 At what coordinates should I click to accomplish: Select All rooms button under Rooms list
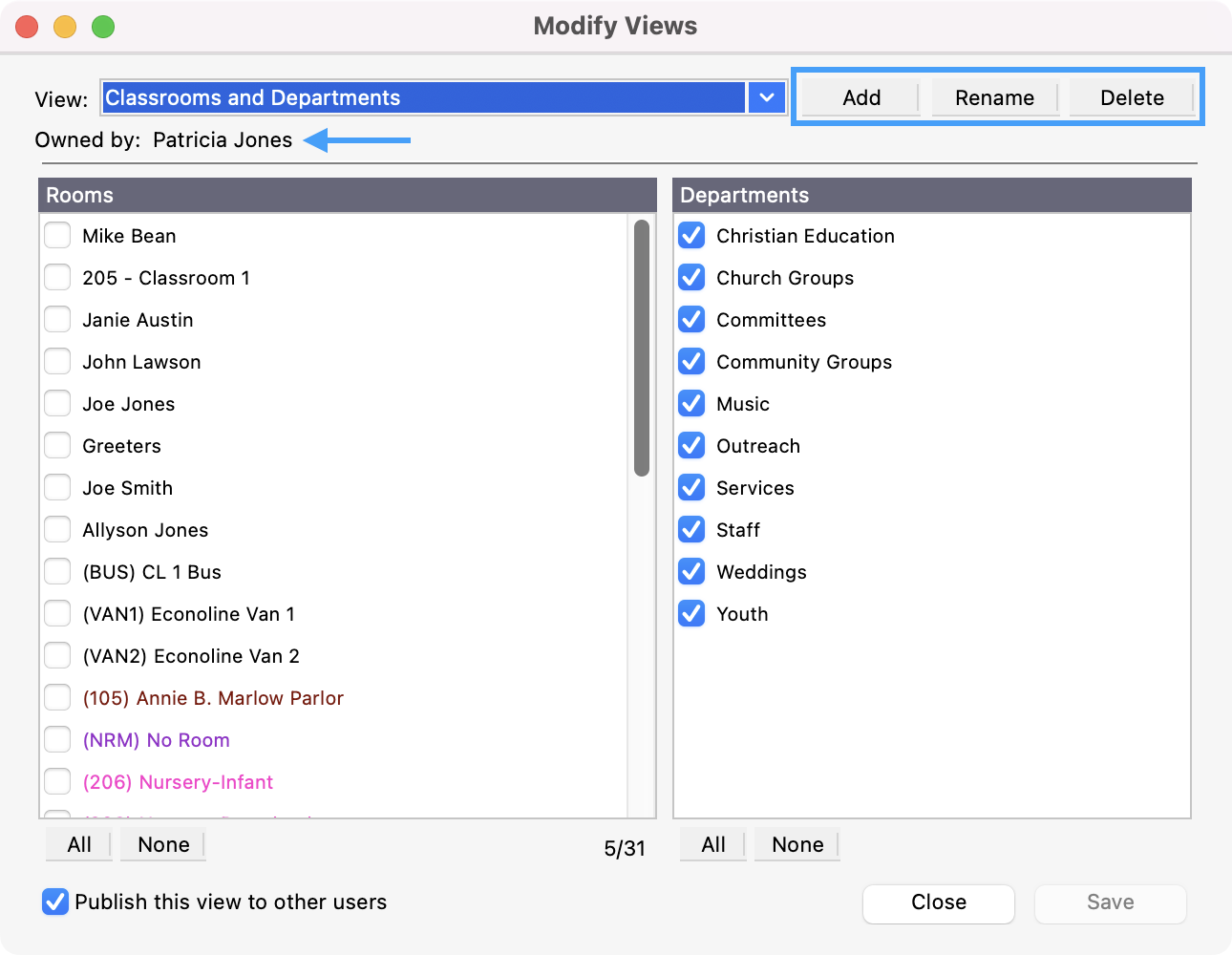pyautogui.click(x=79, y=844)
